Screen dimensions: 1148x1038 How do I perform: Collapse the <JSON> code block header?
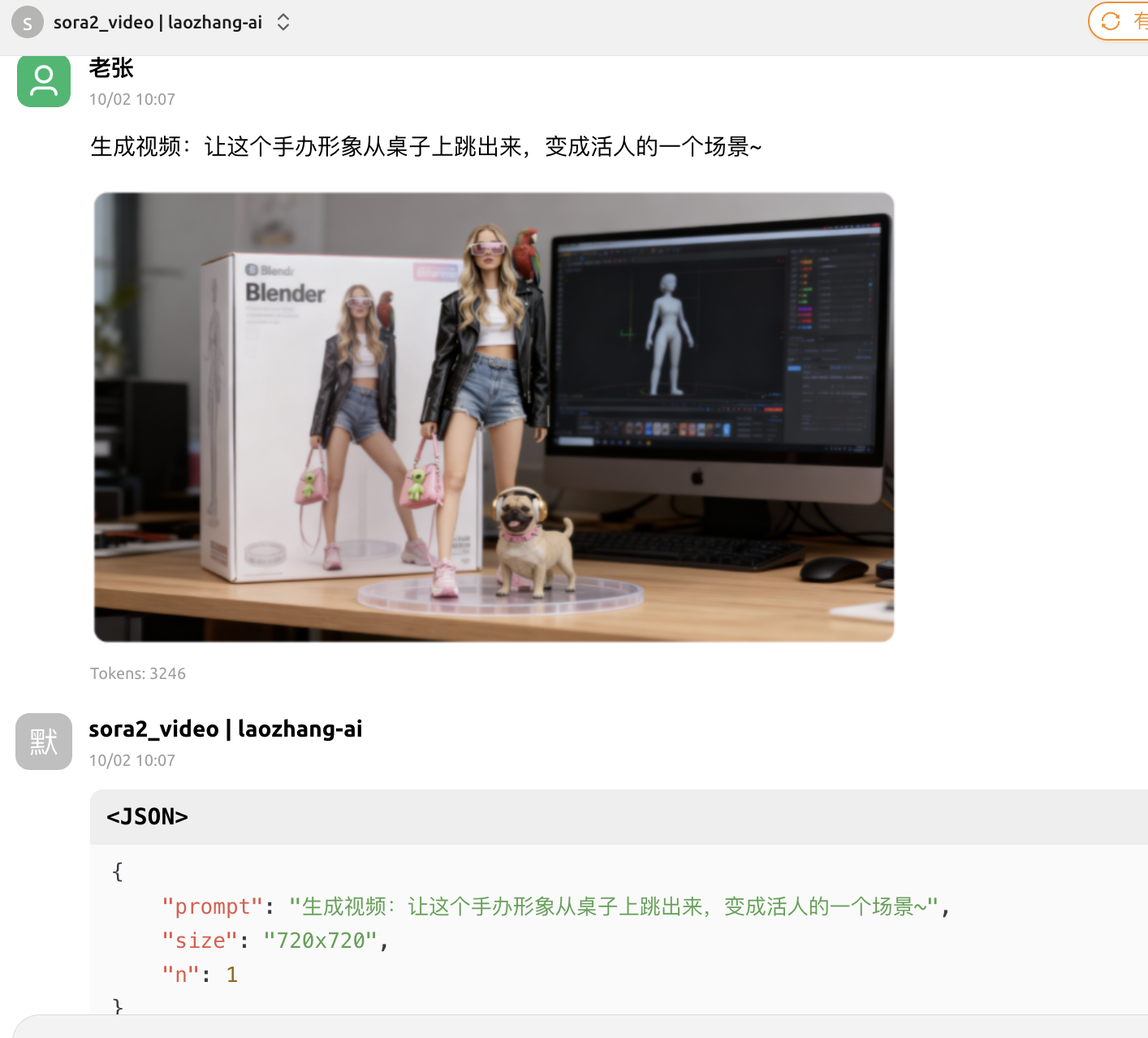(x=148, y=816)
